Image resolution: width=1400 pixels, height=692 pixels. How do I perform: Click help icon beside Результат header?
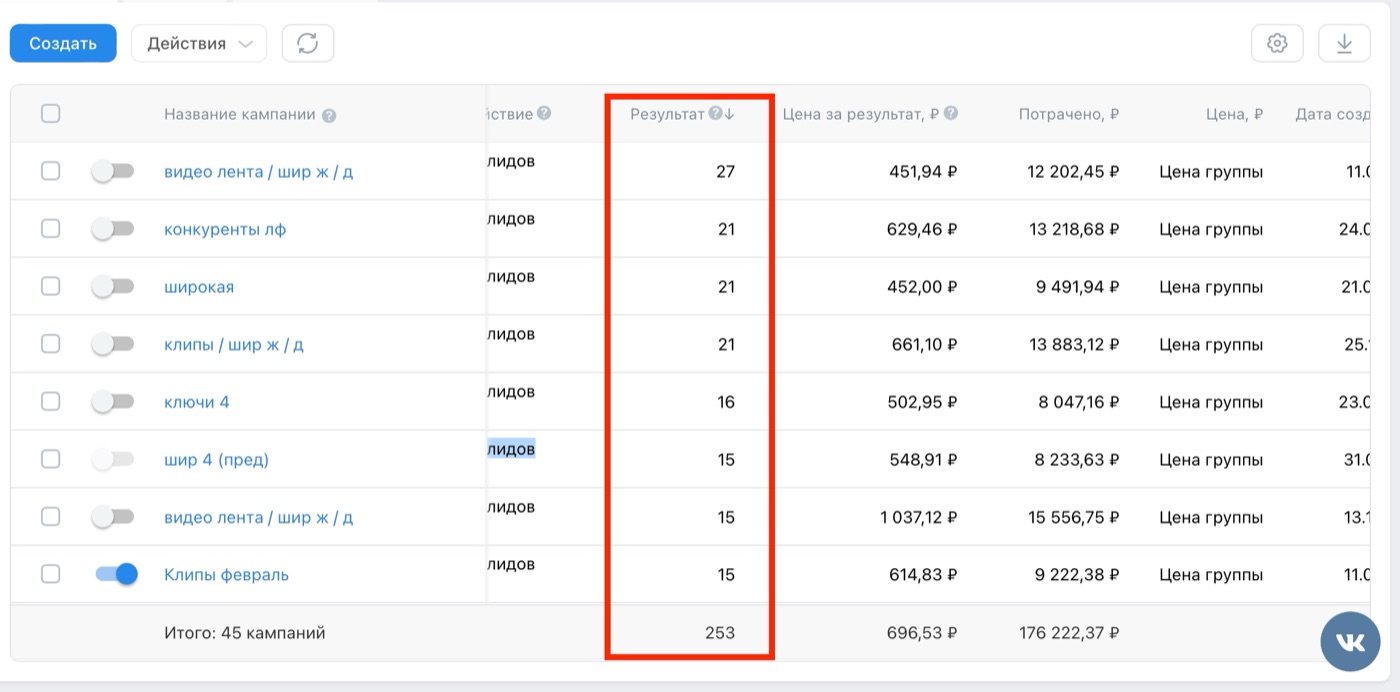[715, 114]
